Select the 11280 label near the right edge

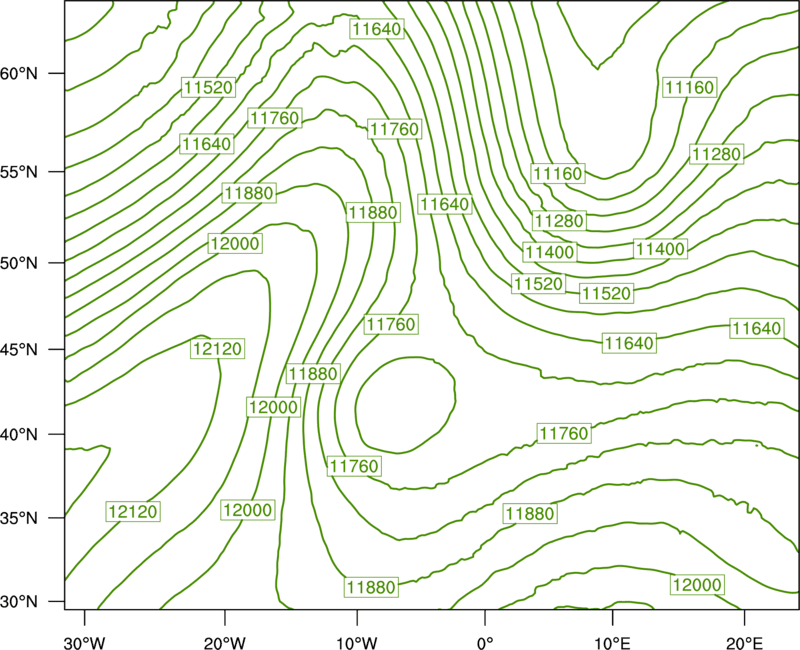coord(716,154)
